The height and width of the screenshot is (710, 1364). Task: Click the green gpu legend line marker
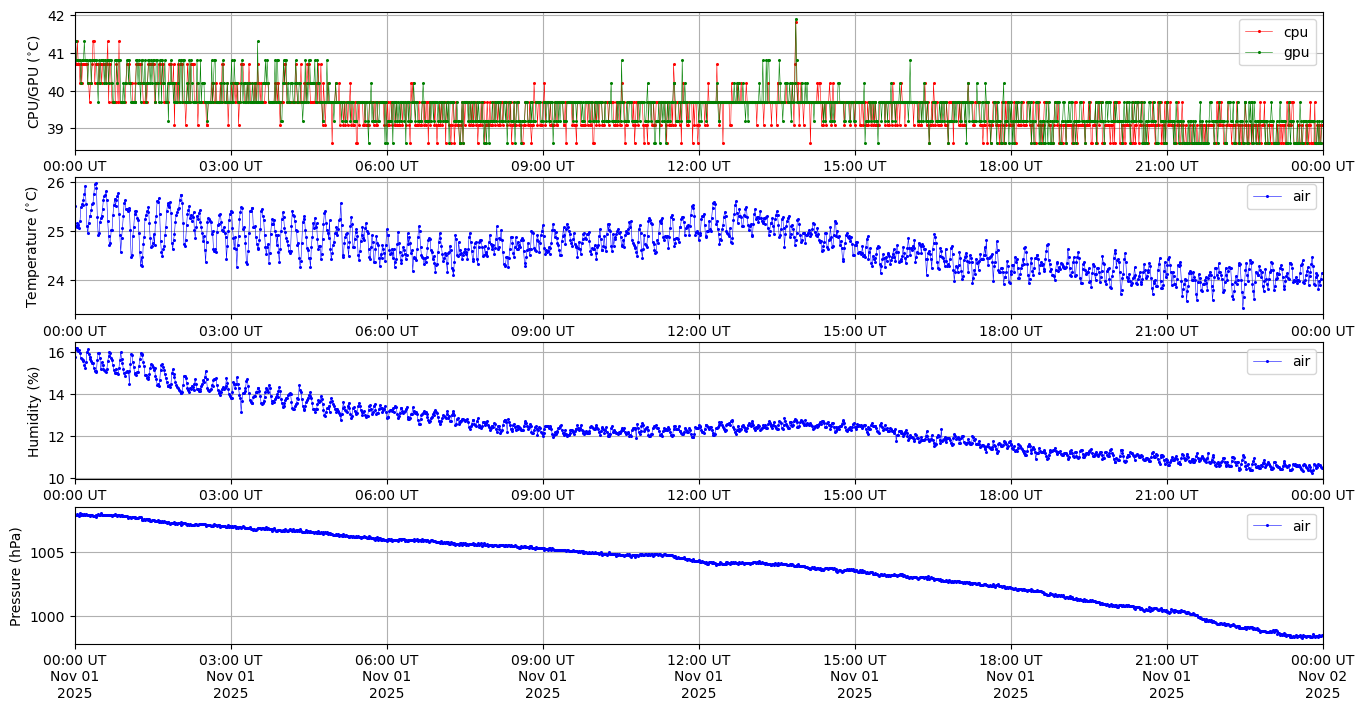coord(1261,52)
